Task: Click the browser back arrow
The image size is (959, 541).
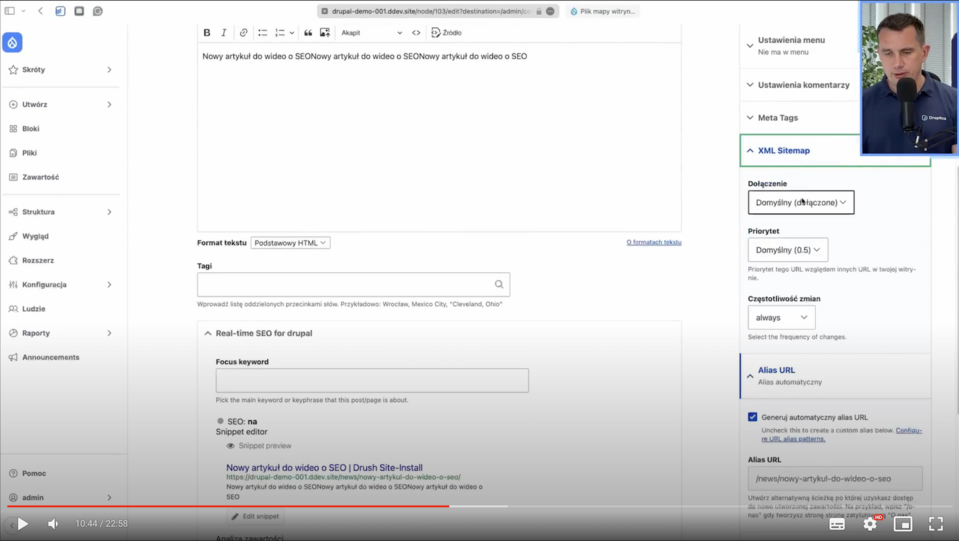Action: coord(40,11)
